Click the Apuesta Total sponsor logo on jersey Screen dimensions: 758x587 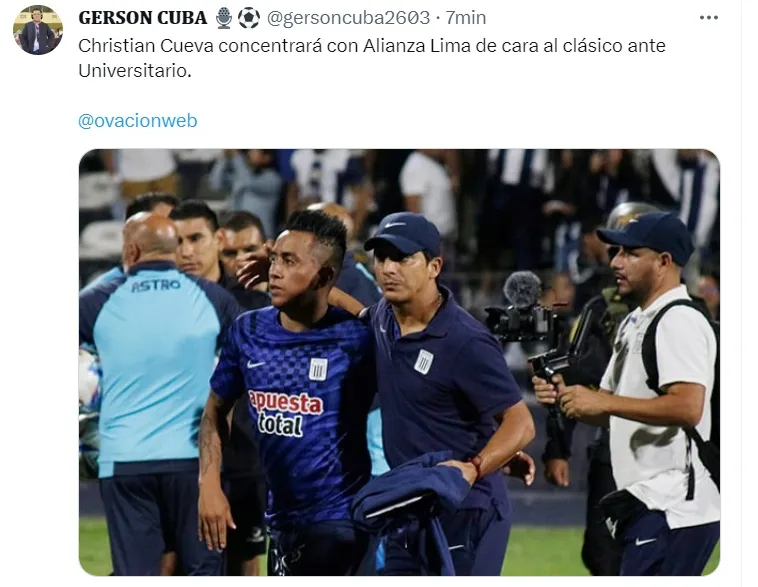point(285,413)
